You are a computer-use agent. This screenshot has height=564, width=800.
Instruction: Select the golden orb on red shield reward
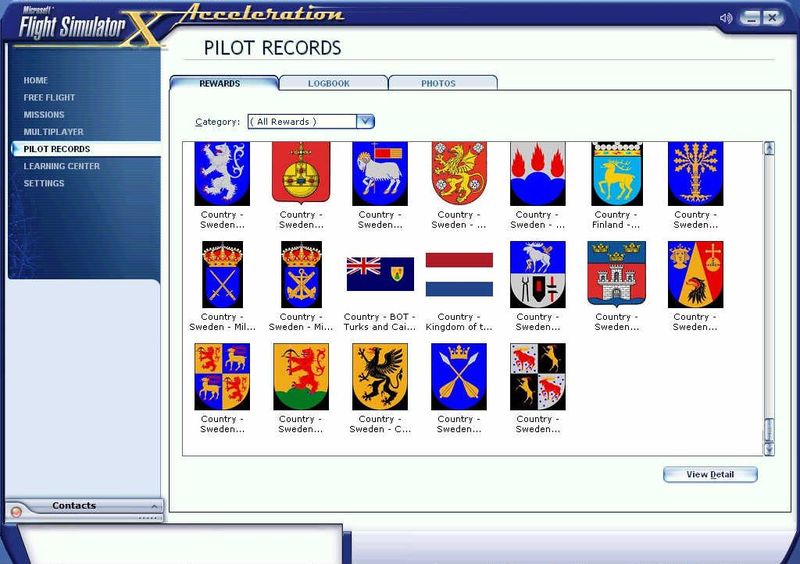pyautogui.click(x=301, y=174)
